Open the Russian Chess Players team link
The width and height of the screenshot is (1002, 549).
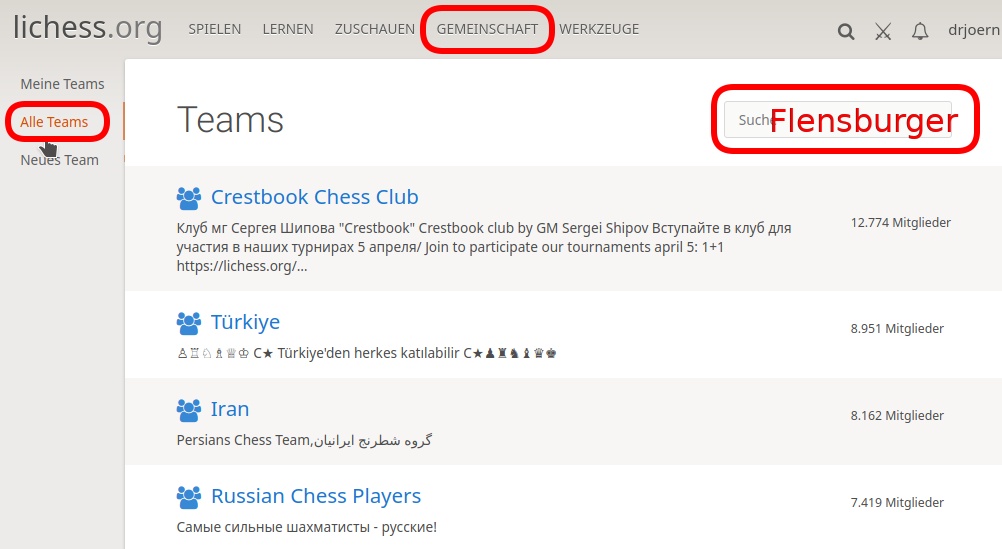[x=315, y=496]
